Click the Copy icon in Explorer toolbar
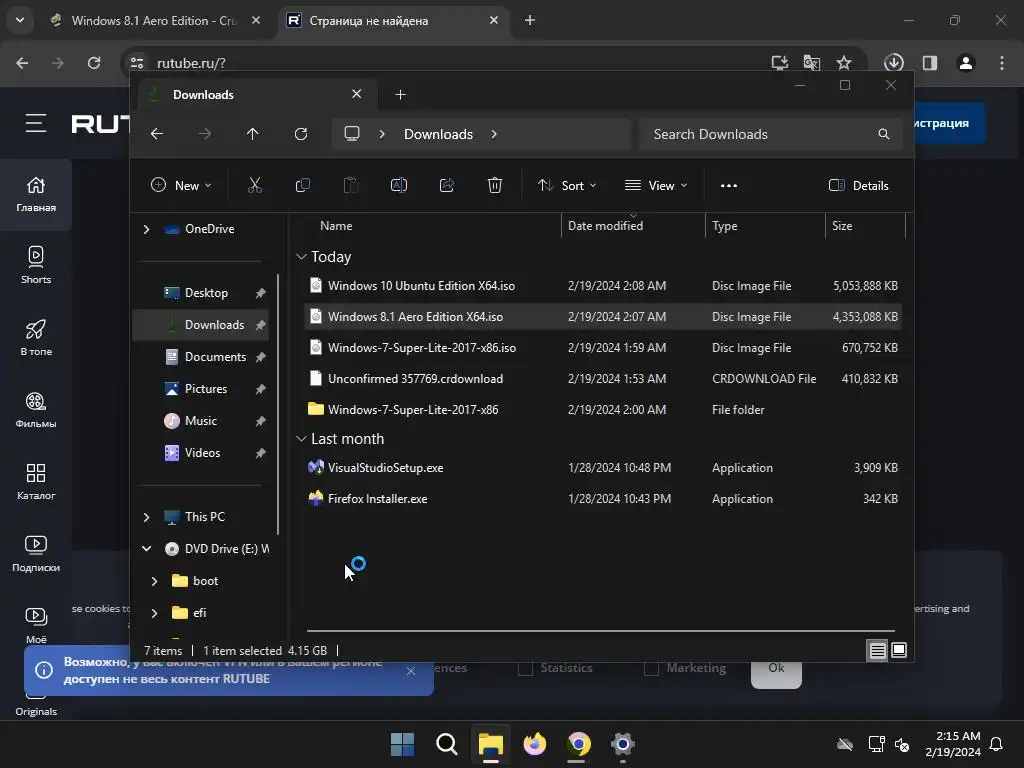The width and height of the screenshot is (1024, 768). [x=302, y=185]
